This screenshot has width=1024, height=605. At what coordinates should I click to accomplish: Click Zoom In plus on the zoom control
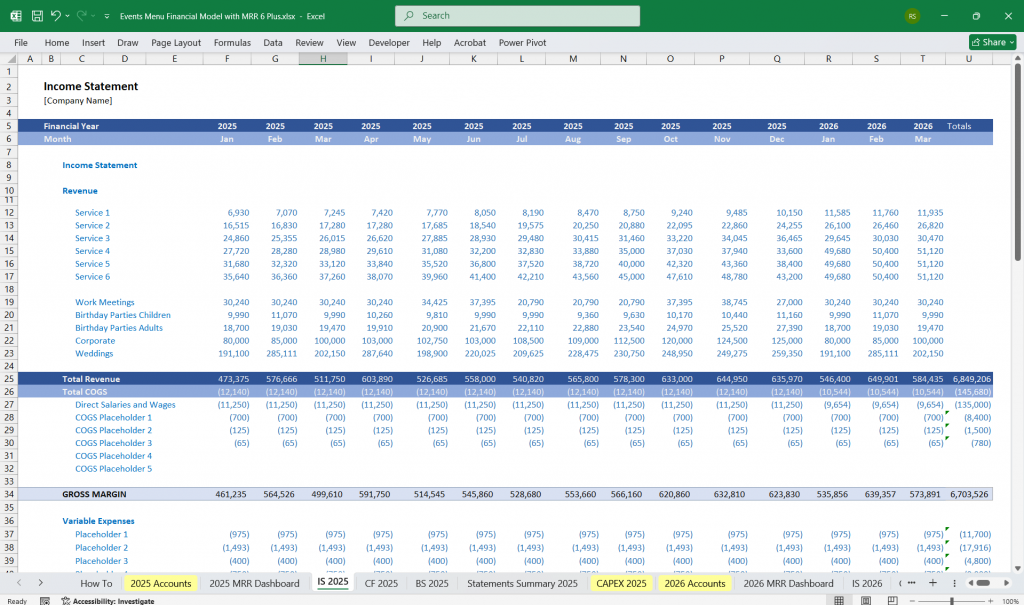(990, 601)
